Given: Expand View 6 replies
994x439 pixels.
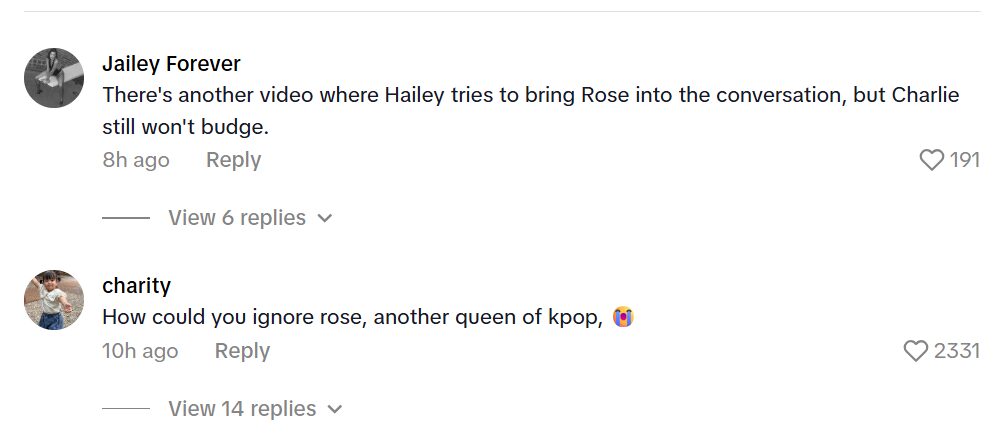Looking at the screenshot, I should point(237,218).
